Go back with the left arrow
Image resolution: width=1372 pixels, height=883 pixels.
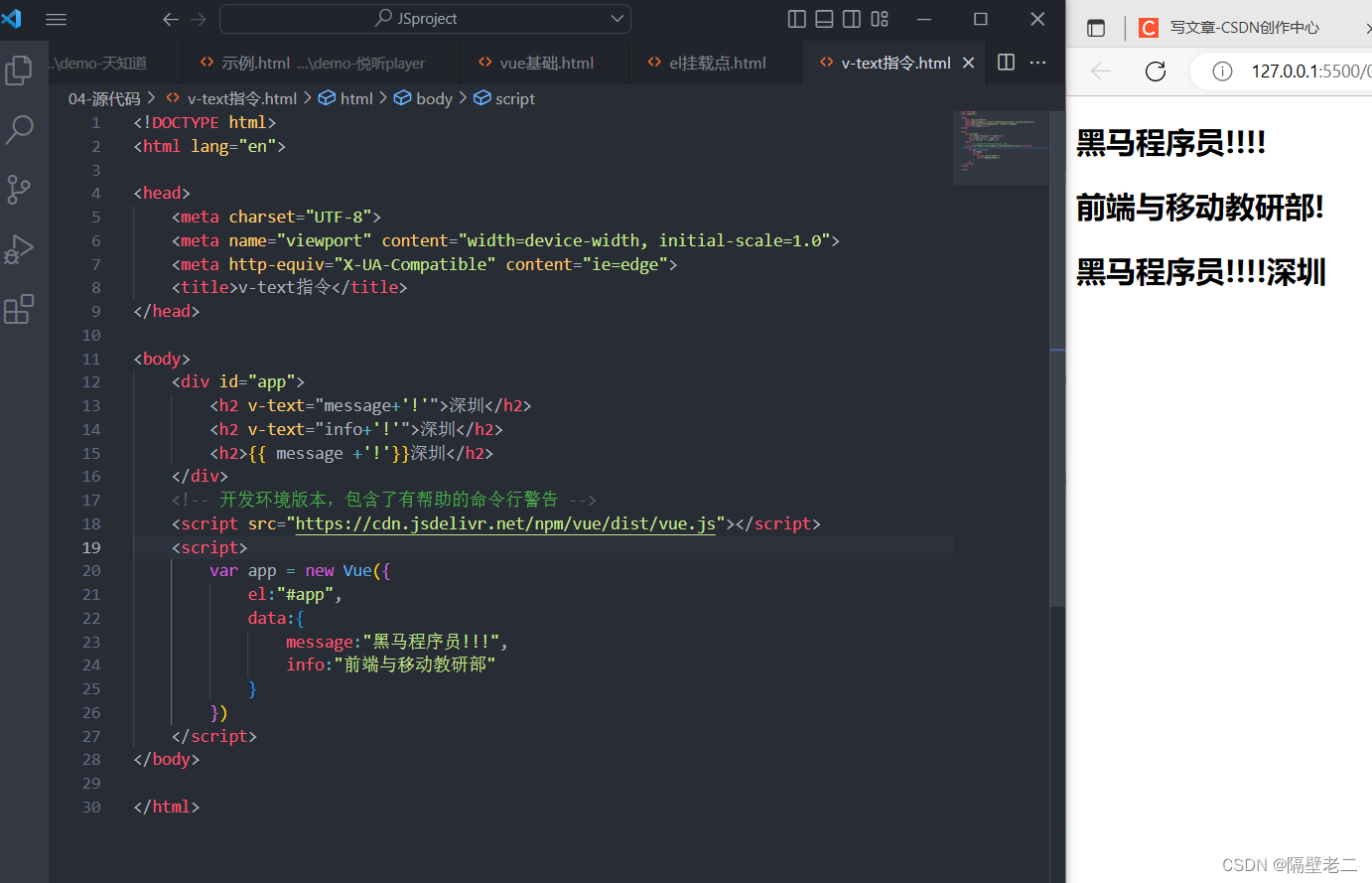point(171,19)
